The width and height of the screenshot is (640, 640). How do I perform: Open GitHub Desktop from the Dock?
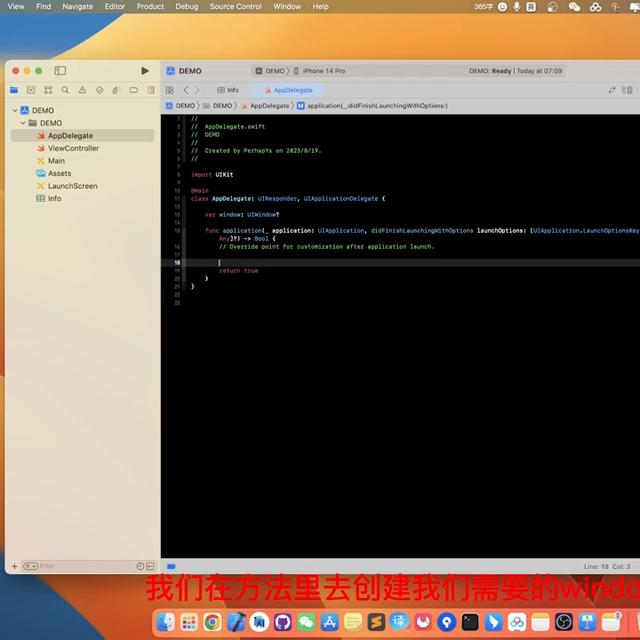pos(283,622)
